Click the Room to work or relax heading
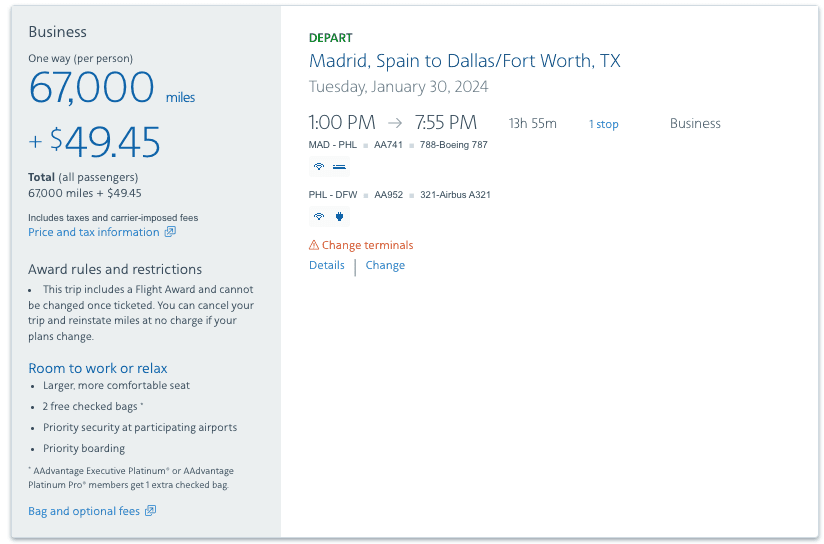 (x=98, y=368)
